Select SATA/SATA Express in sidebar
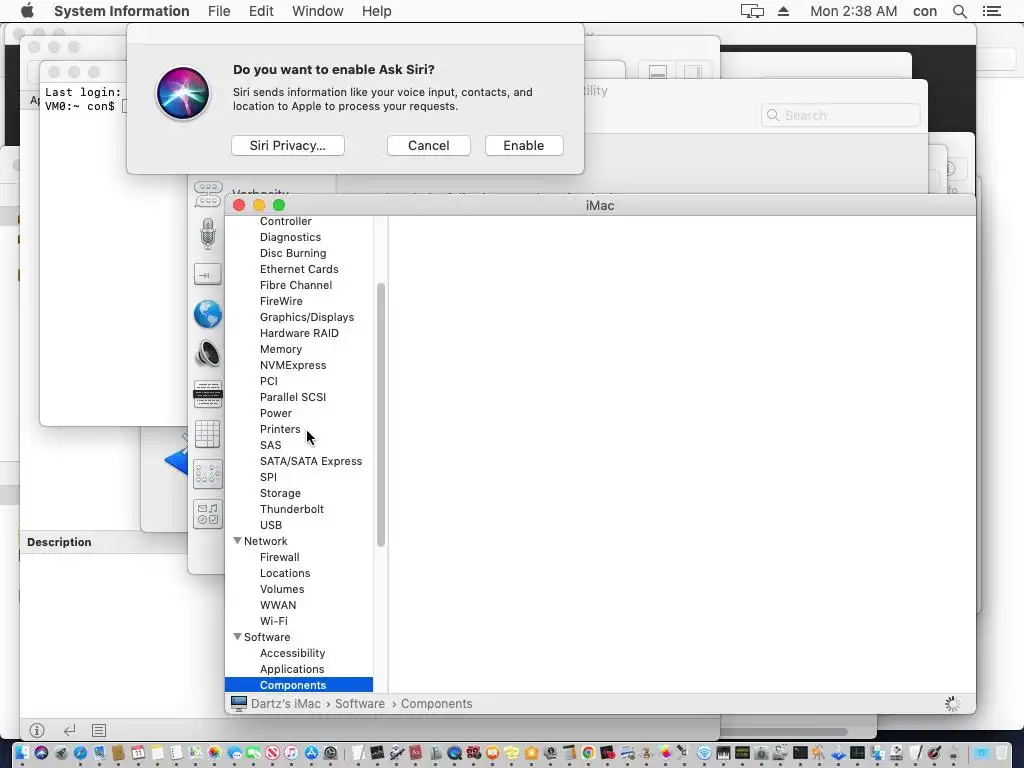The width and height of the screenshot is (1024, 768). coord(311,461)
